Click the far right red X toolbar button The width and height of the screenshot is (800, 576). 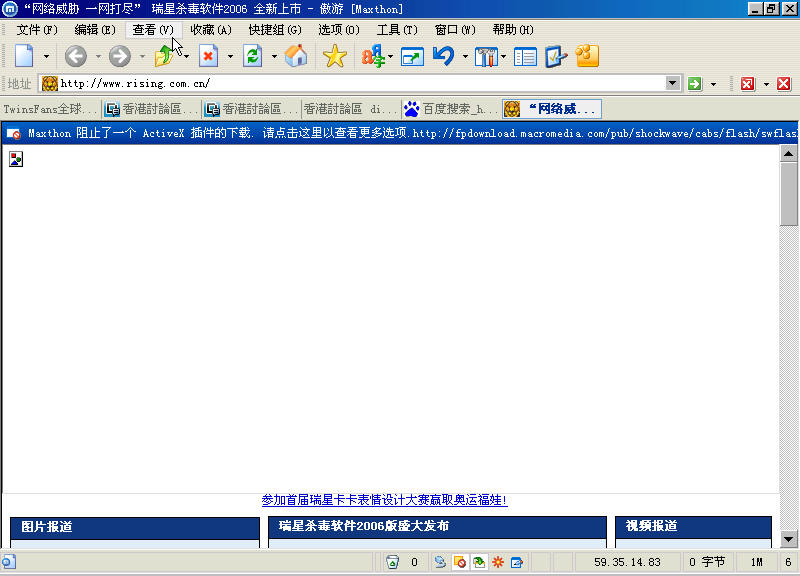tap(784, 84)
